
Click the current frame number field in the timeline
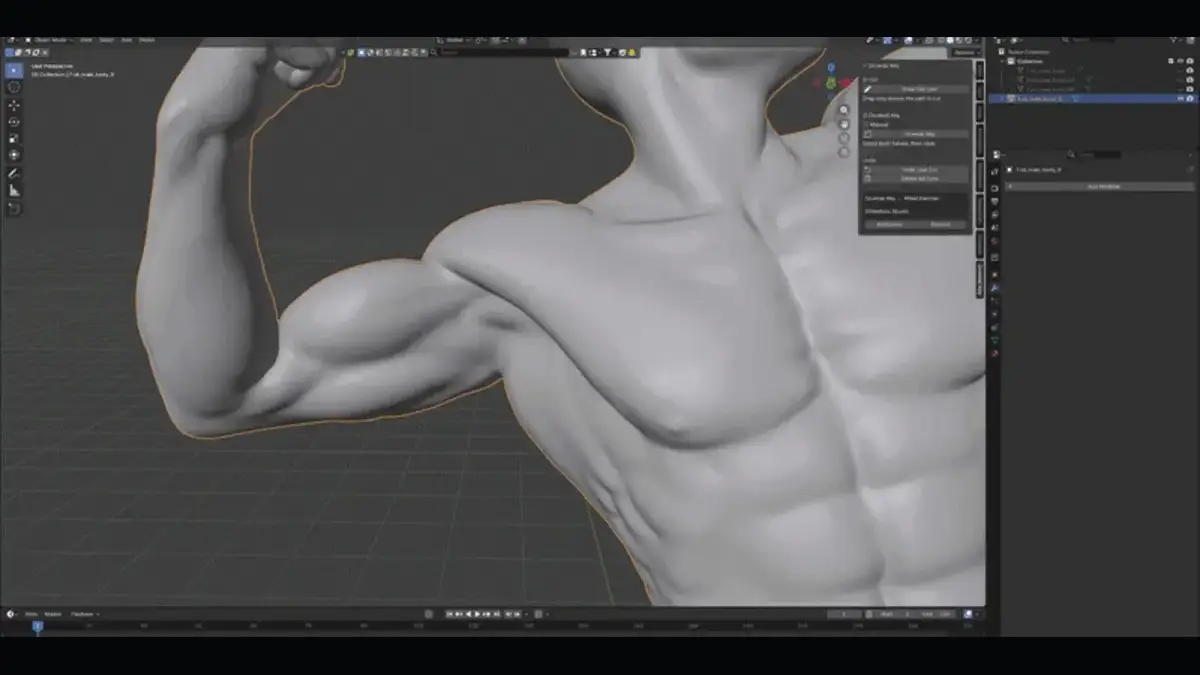[x=845, y=613]
